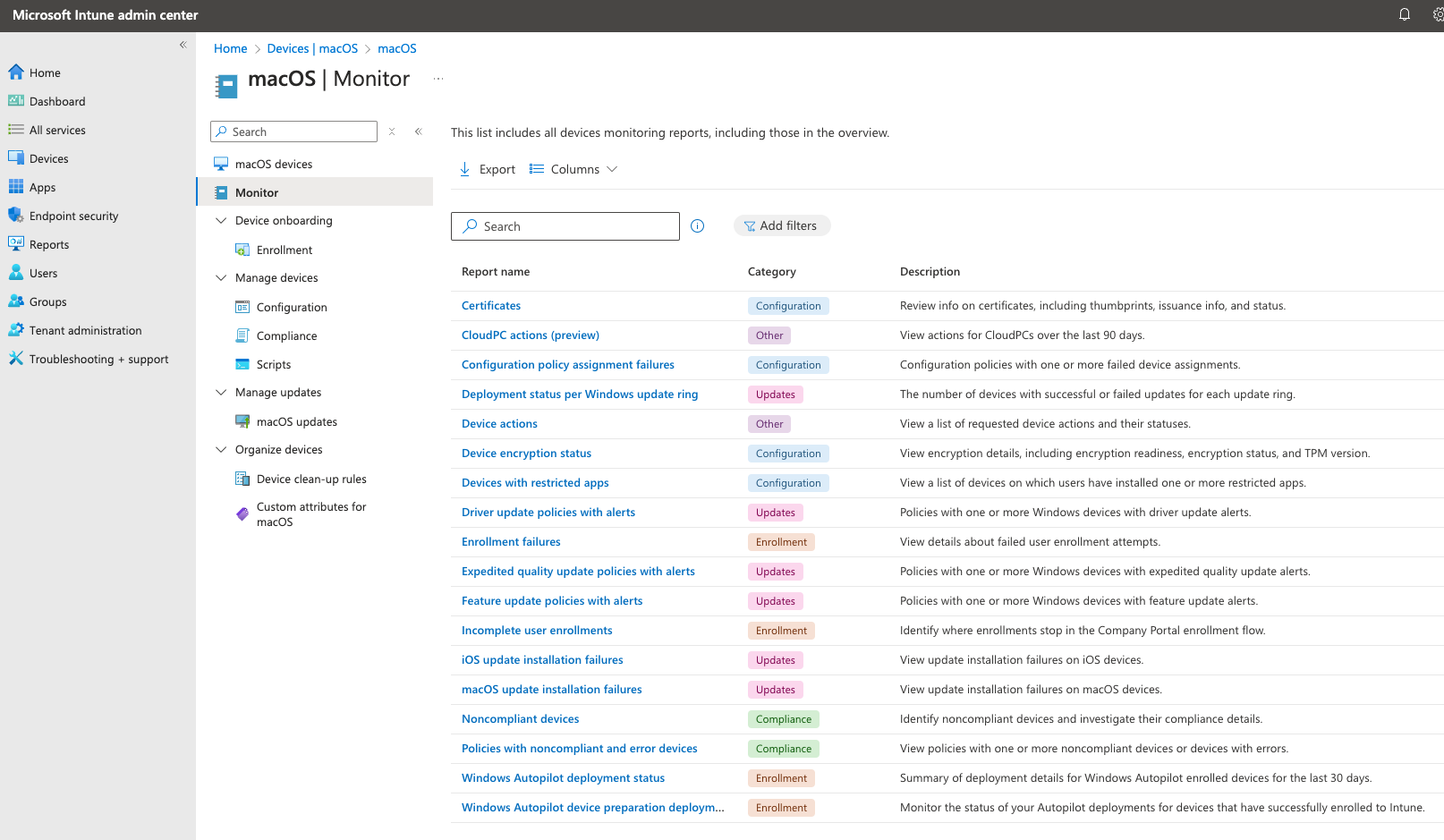Open Enrollment failures report link
Image resolution: width=1444 pixels, height=840 pixels.
511,542
